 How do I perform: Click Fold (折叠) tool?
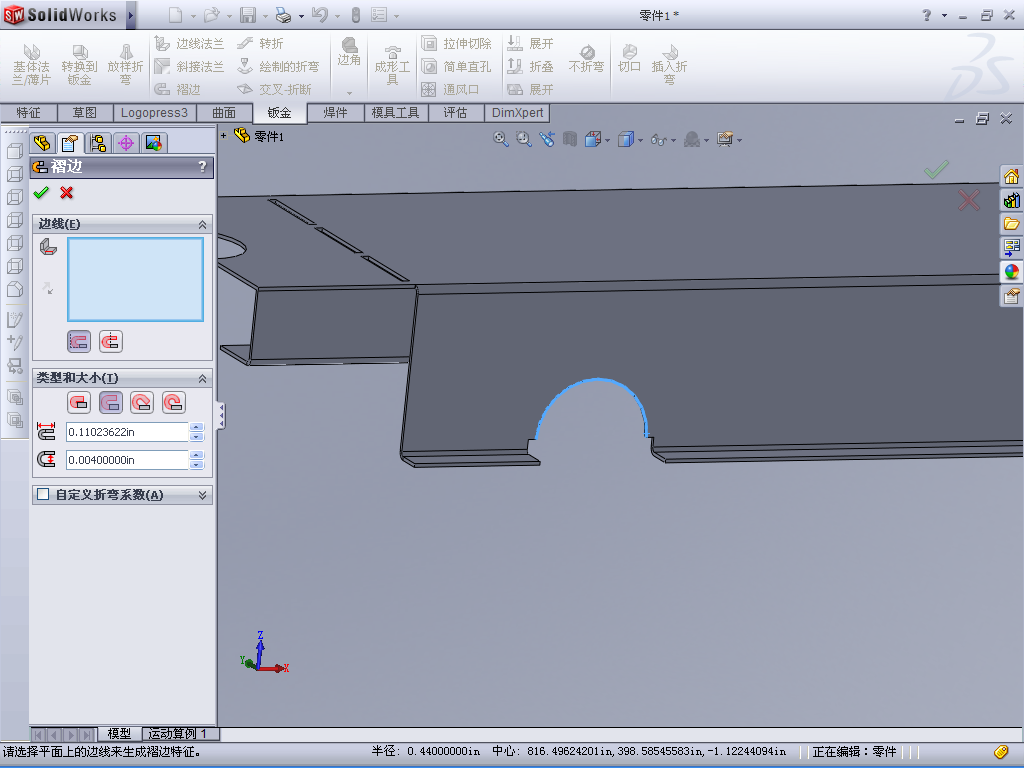click(x=531, y=67)
